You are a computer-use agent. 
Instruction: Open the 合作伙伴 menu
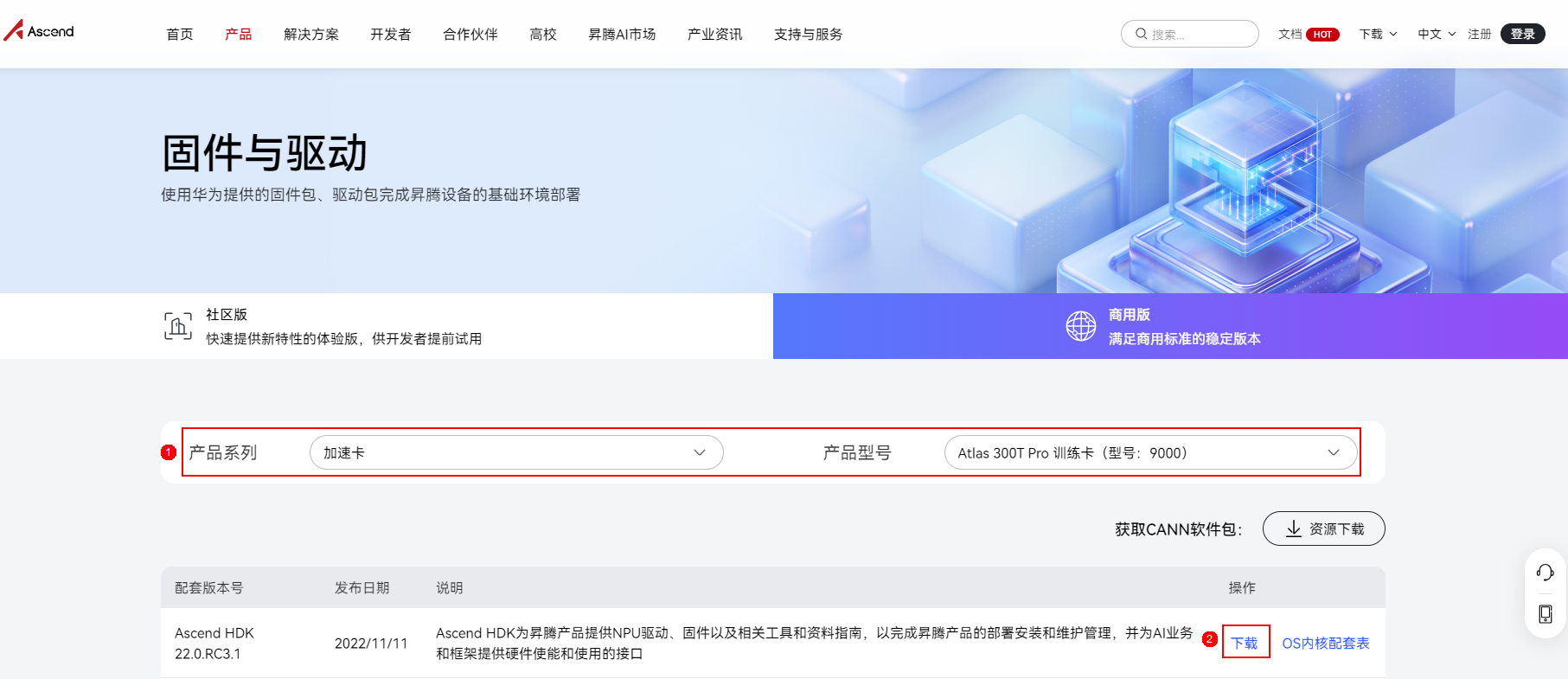tap(470, 34)
